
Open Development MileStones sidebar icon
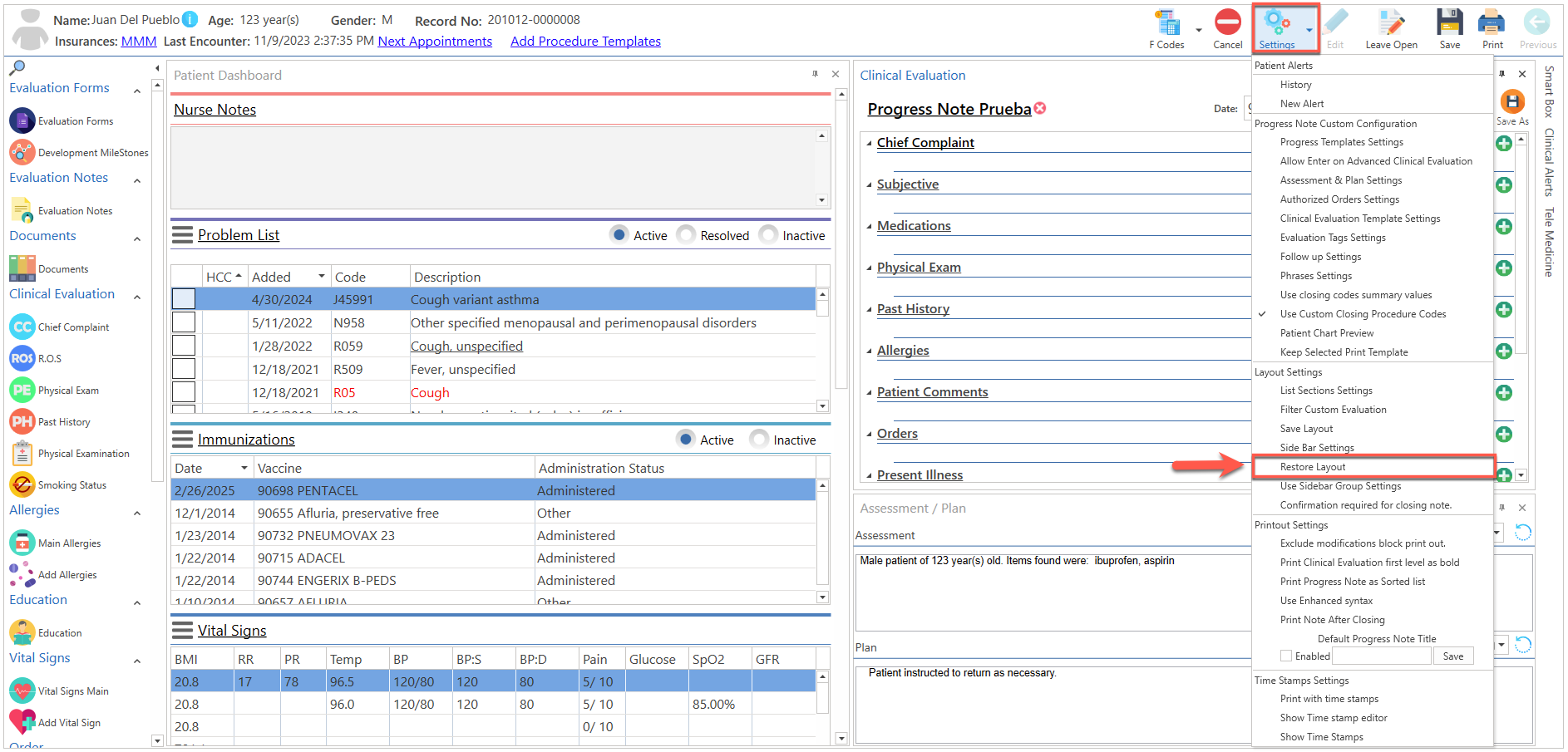point(22,152)
